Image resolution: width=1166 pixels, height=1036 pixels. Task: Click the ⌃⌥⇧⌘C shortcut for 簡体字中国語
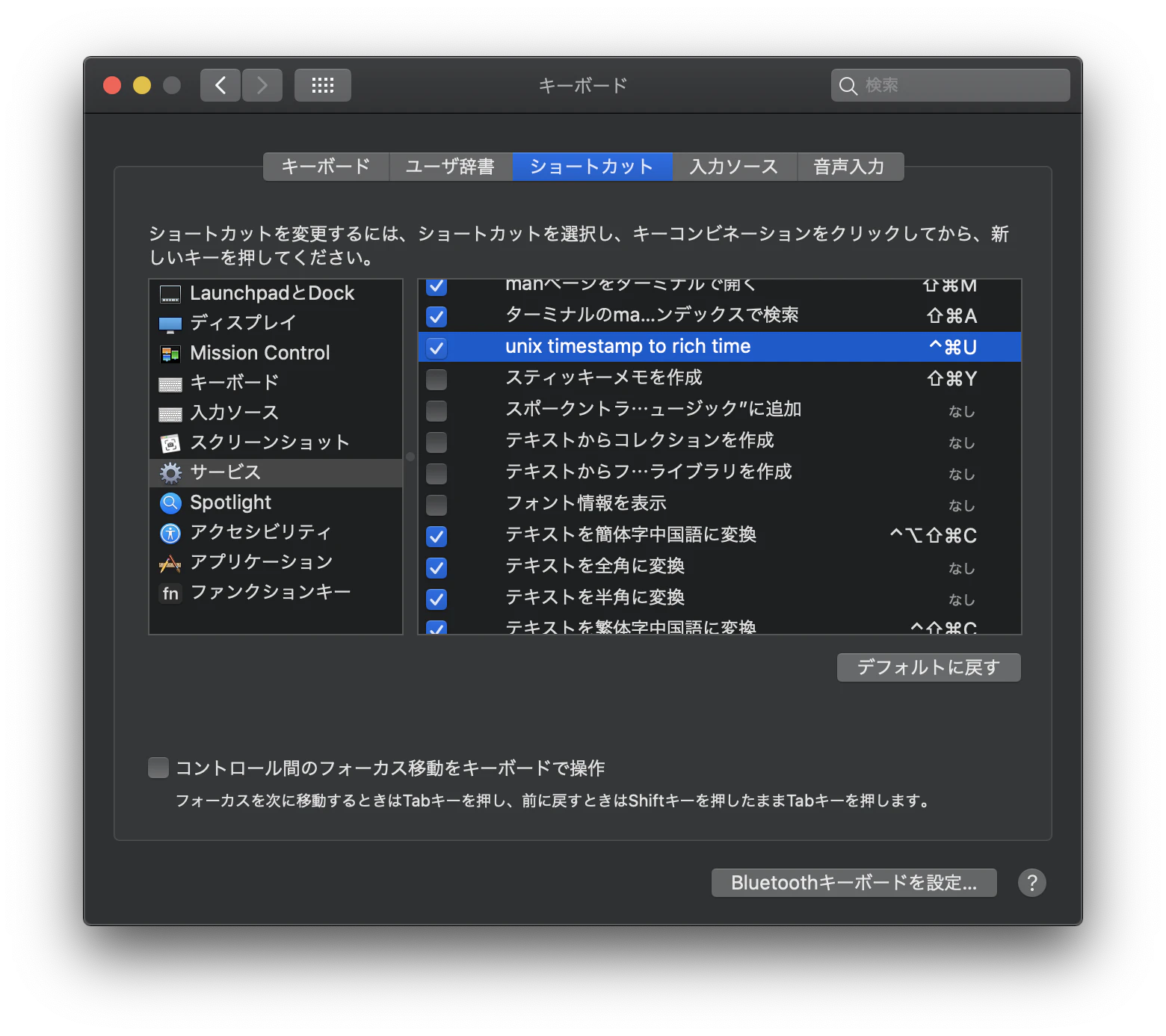coord(933,536)
